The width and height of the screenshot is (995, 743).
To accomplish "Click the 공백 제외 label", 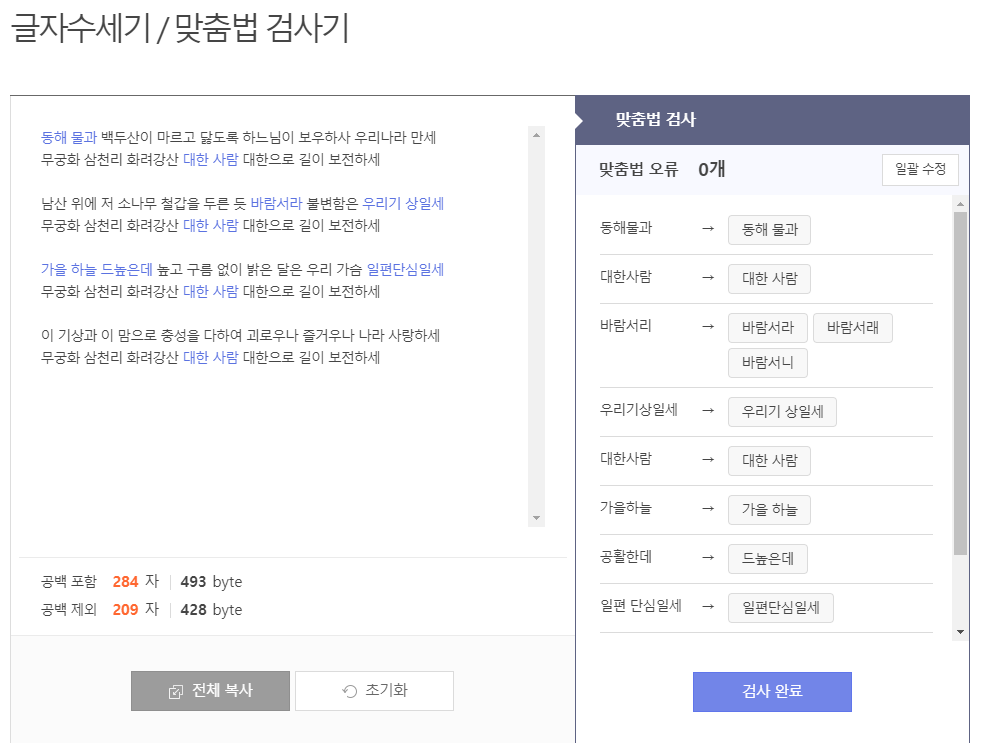I will [69, 610].
